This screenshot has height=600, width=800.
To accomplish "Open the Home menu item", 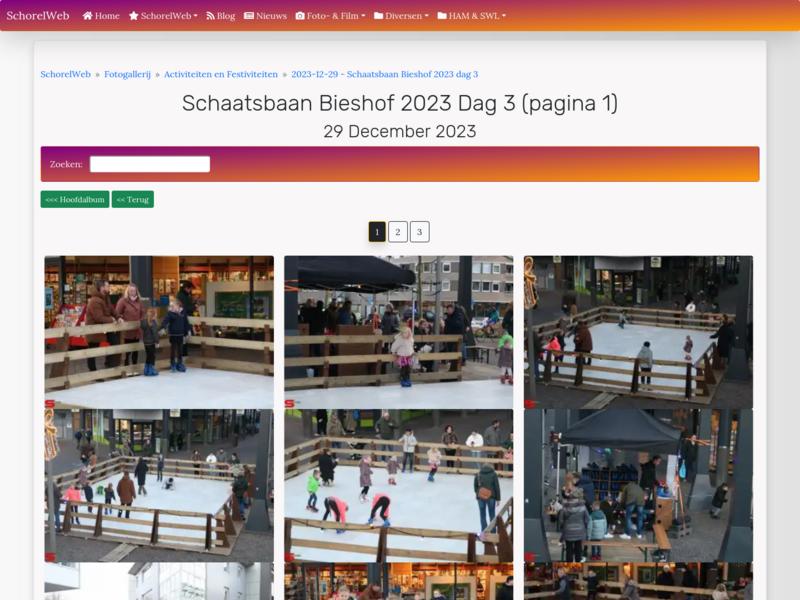I will [x=101, y=16].
